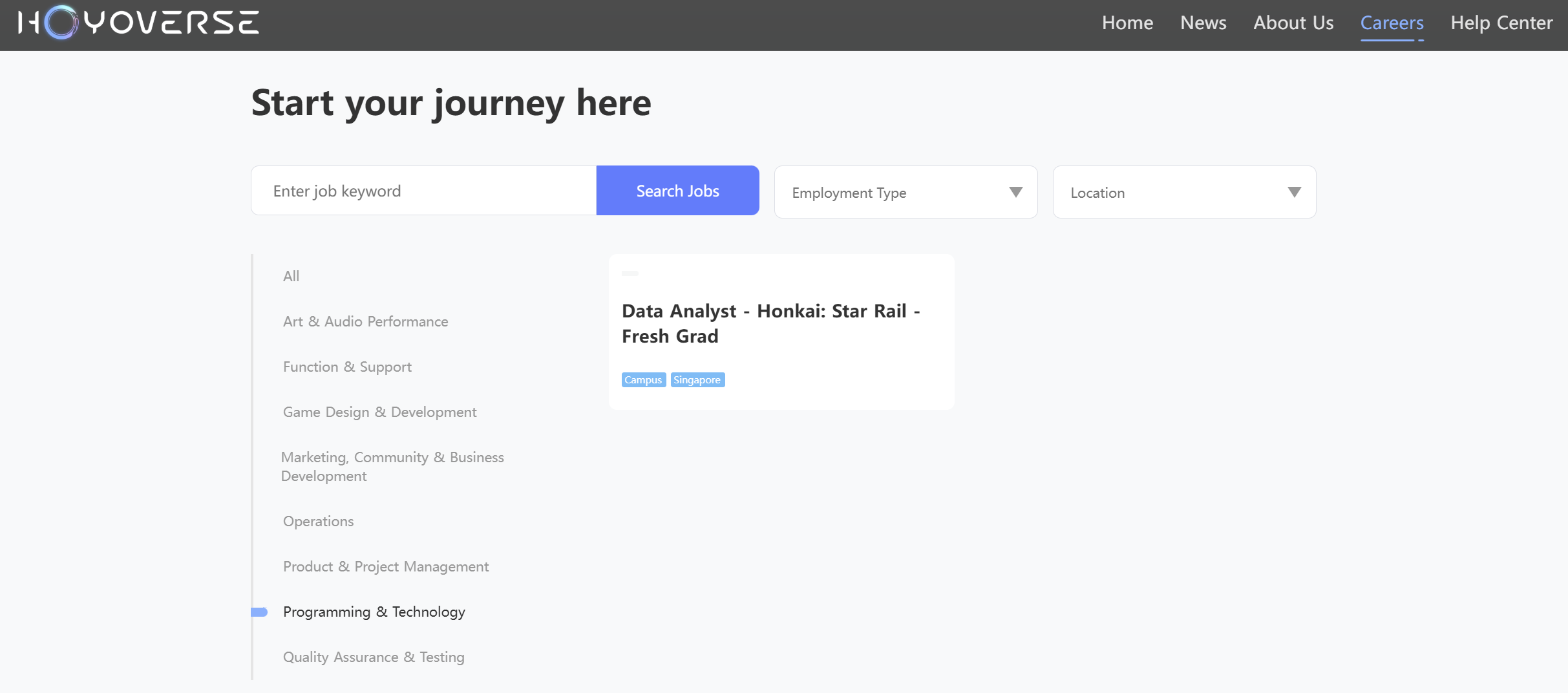Select the All category

(291, 276)
